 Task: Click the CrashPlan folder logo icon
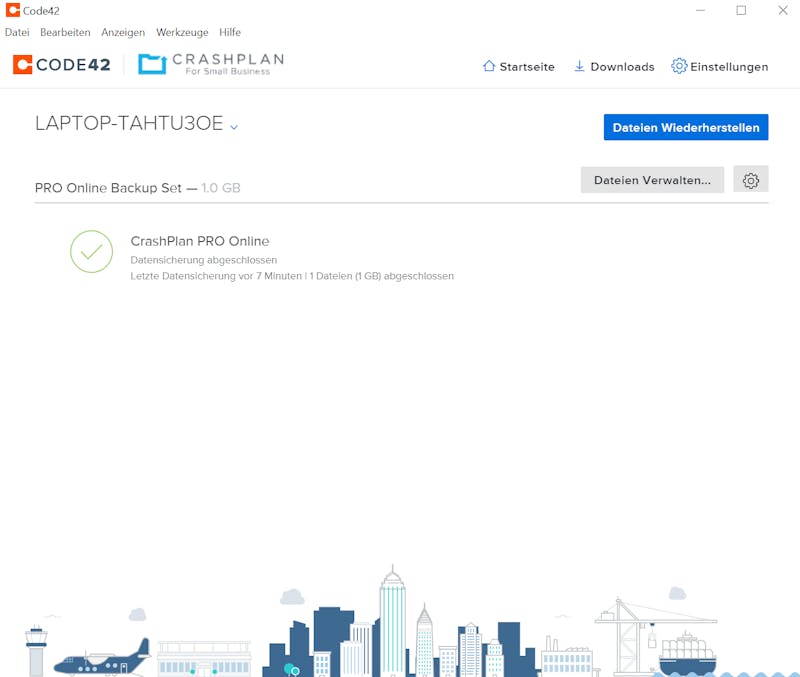[x=152, y=64]
